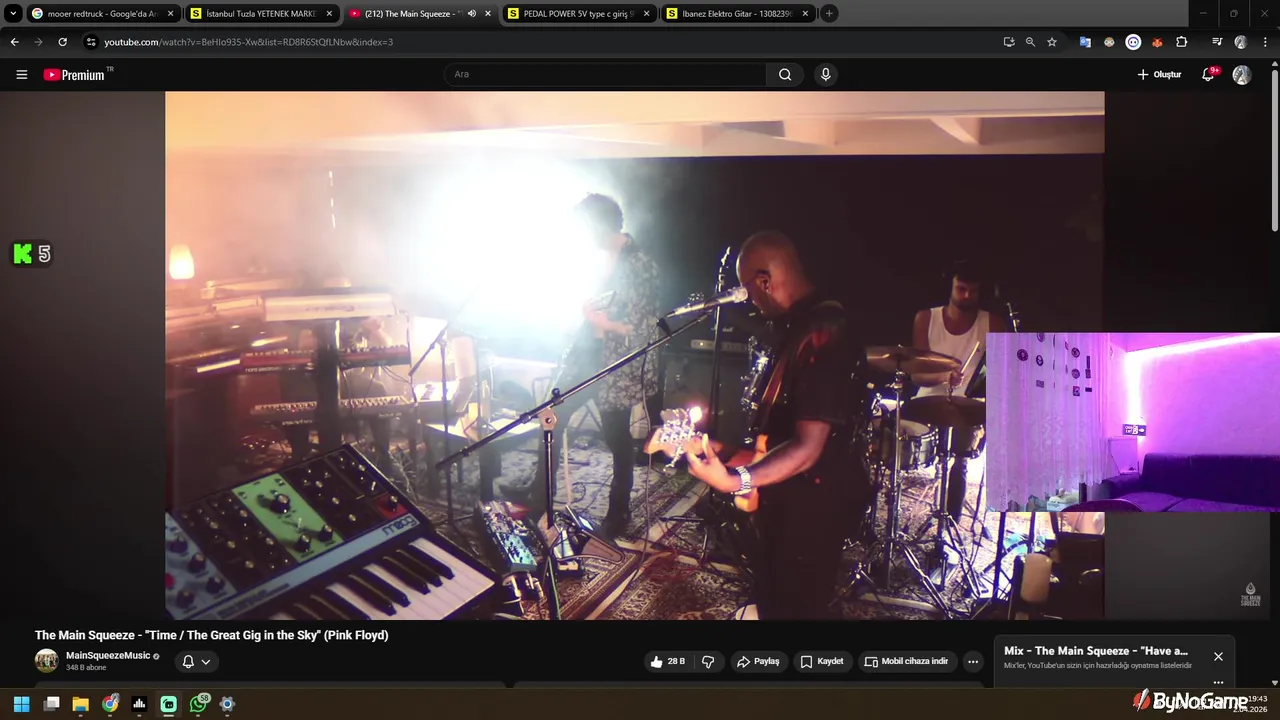
Task: Open browser zoom indicator icon
Action: click(x=1030, y=42)
